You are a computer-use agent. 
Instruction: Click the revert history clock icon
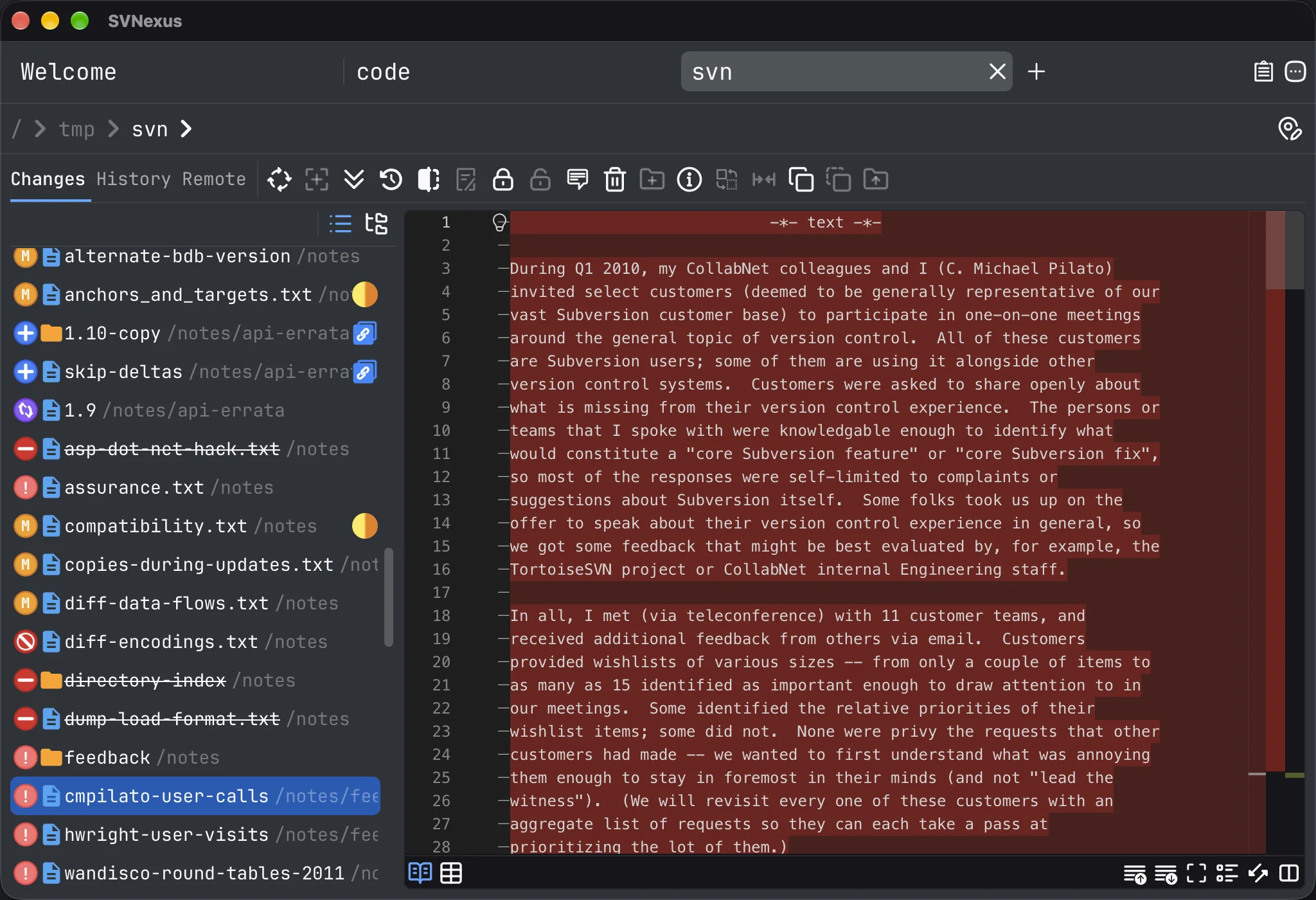click(391, 179)
